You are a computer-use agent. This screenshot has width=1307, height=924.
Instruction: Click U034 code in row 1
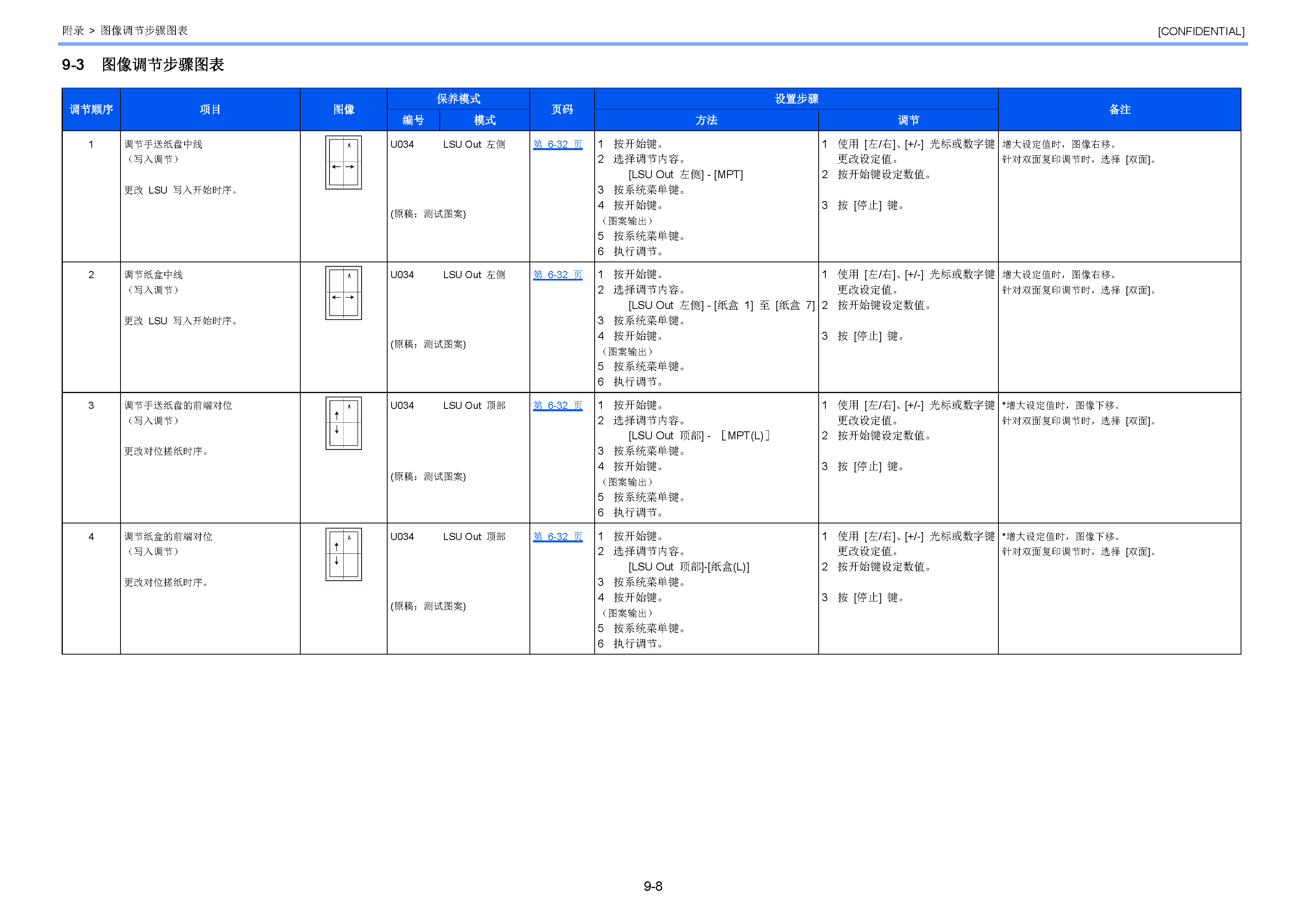tap(402, 145)
